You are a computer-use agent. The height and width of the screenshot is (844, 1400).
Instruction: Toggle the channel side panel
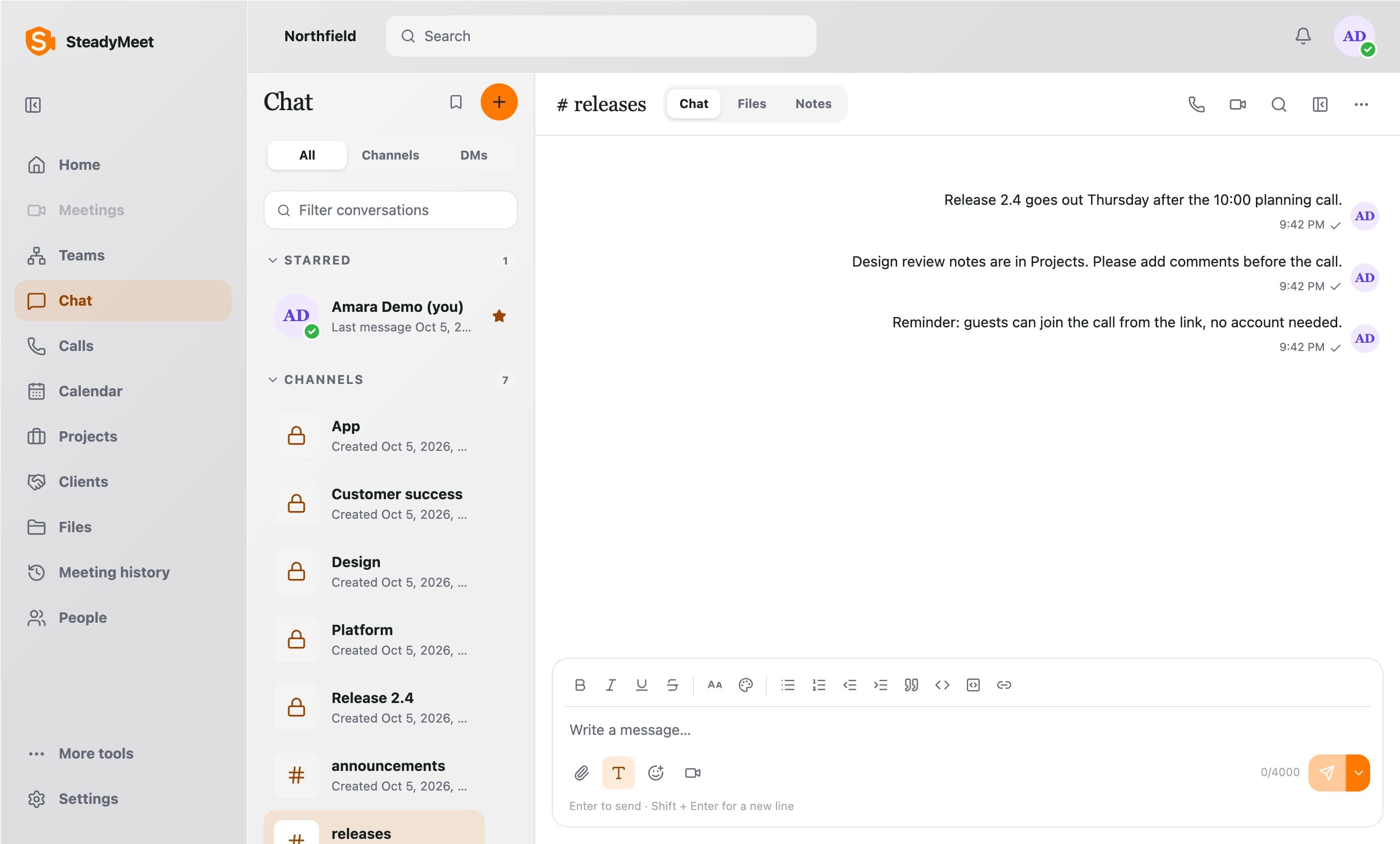1320,104
